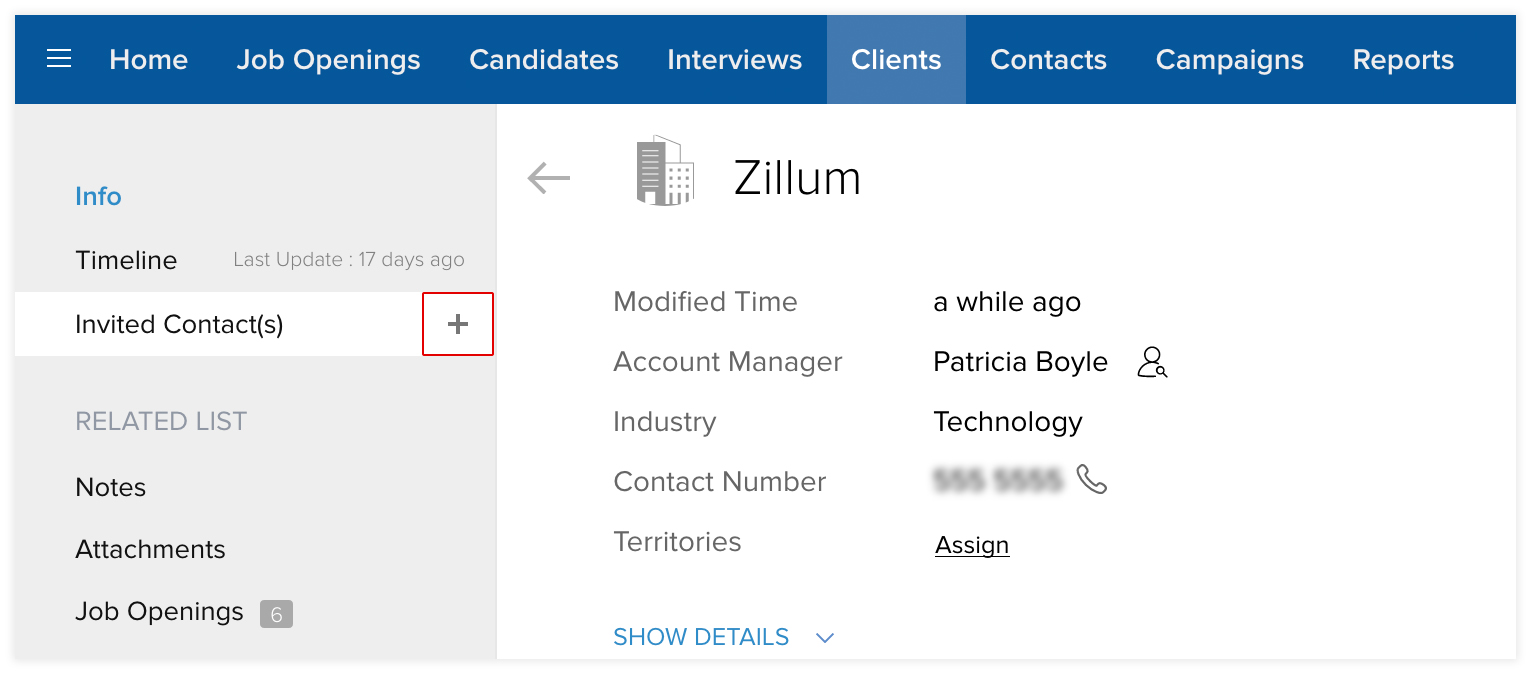This screenshot has width=1531, height=674.
Task: Add an invited contact with plus icon
Action: (x=458, y=324)
